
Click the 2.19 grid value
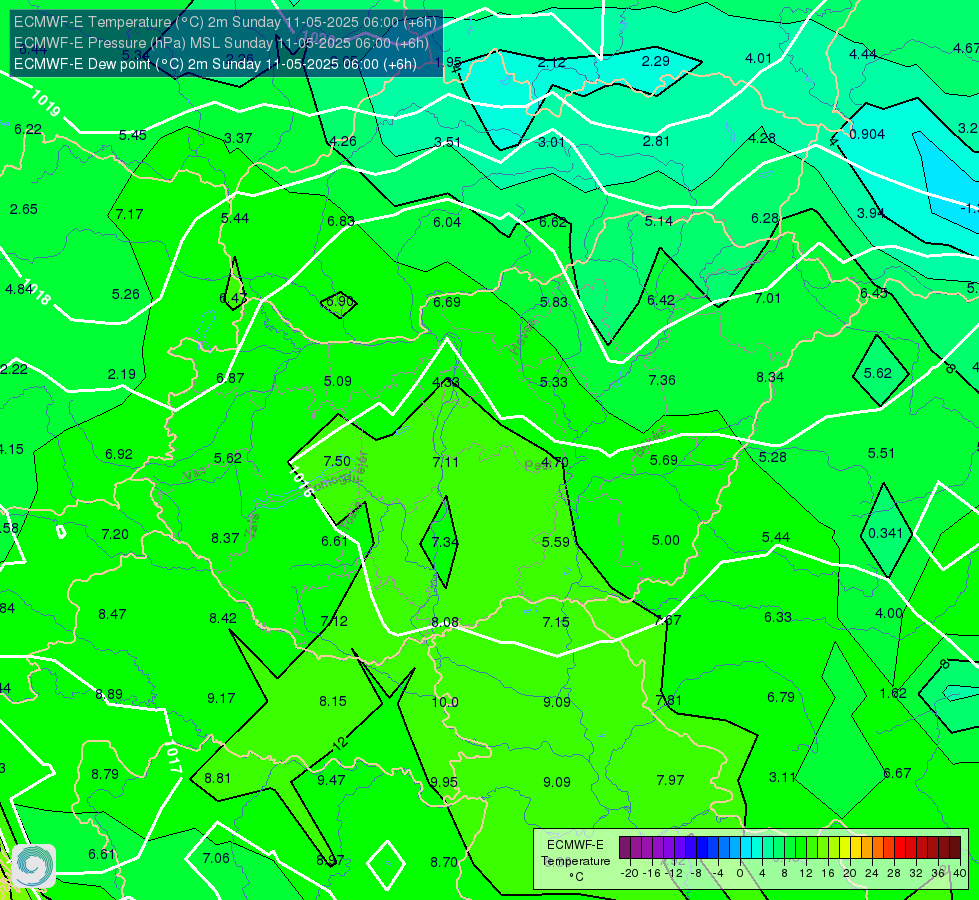(122, 374)
